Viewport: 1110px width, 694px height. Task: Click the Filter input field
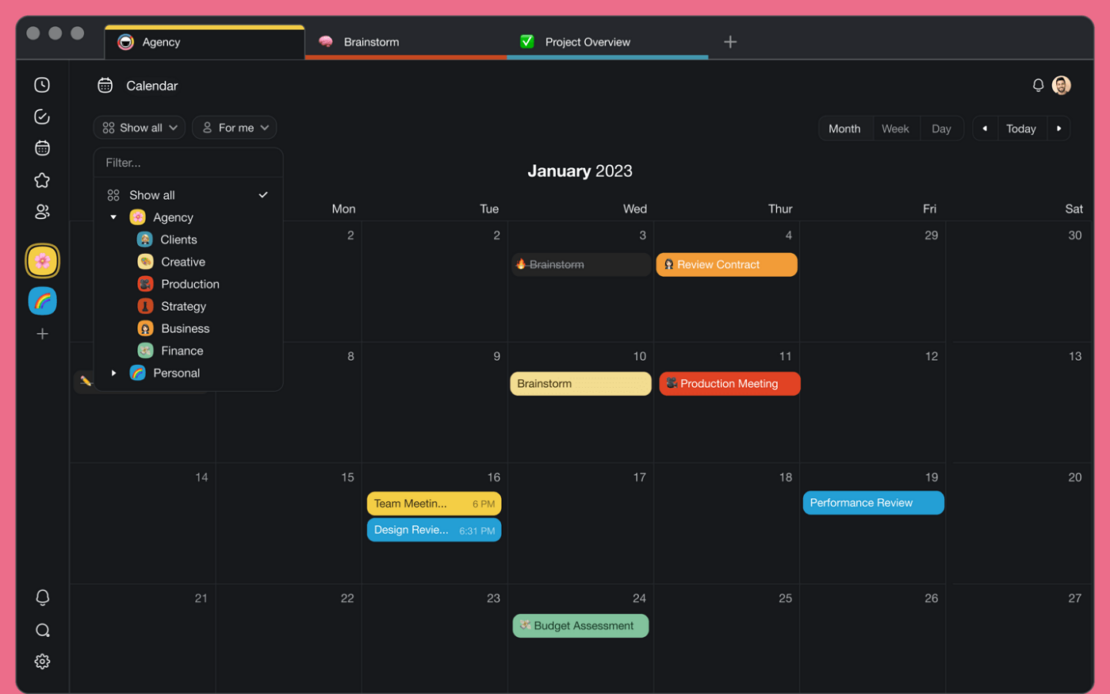point(188,162)
